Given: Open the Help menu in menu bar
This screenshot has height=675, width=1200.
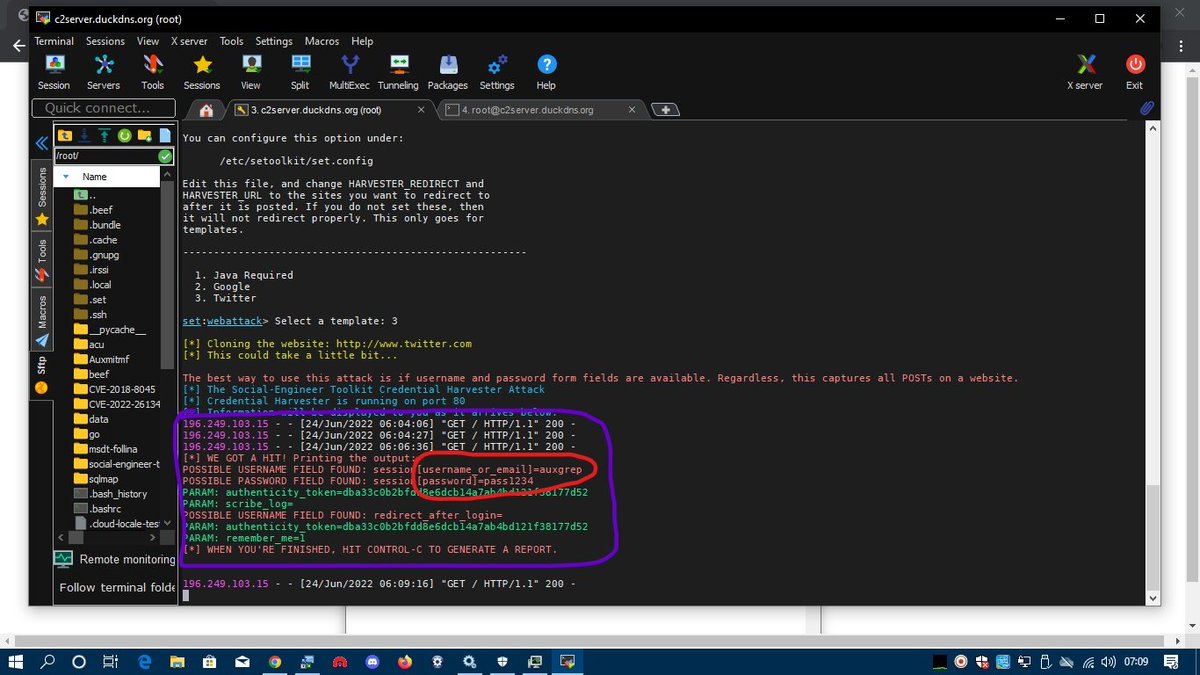Looking at the screenshot, I should click(x=362, y=41).
